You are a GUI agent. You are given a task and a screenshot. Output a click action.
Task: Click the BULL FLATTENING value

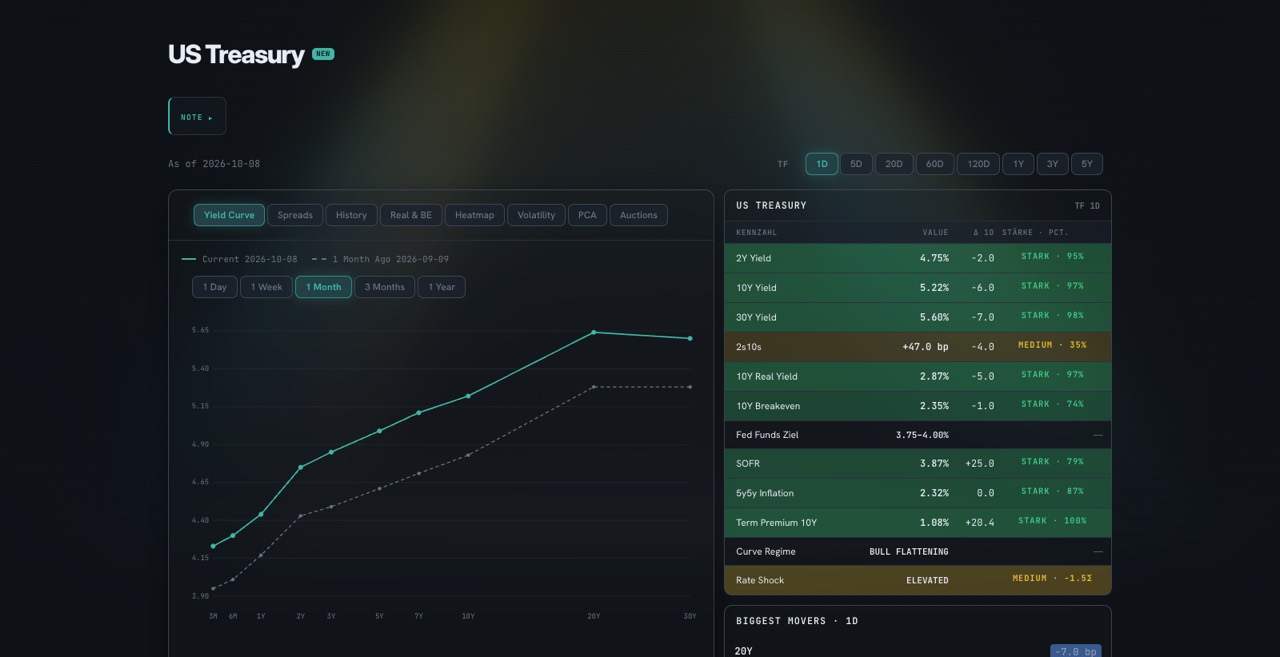click(909, 552)
